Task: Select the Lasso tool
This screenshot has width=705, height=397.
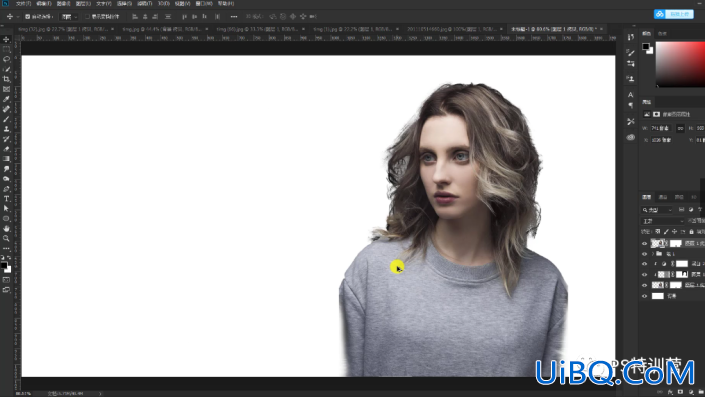Action: (x=6, y=59)
